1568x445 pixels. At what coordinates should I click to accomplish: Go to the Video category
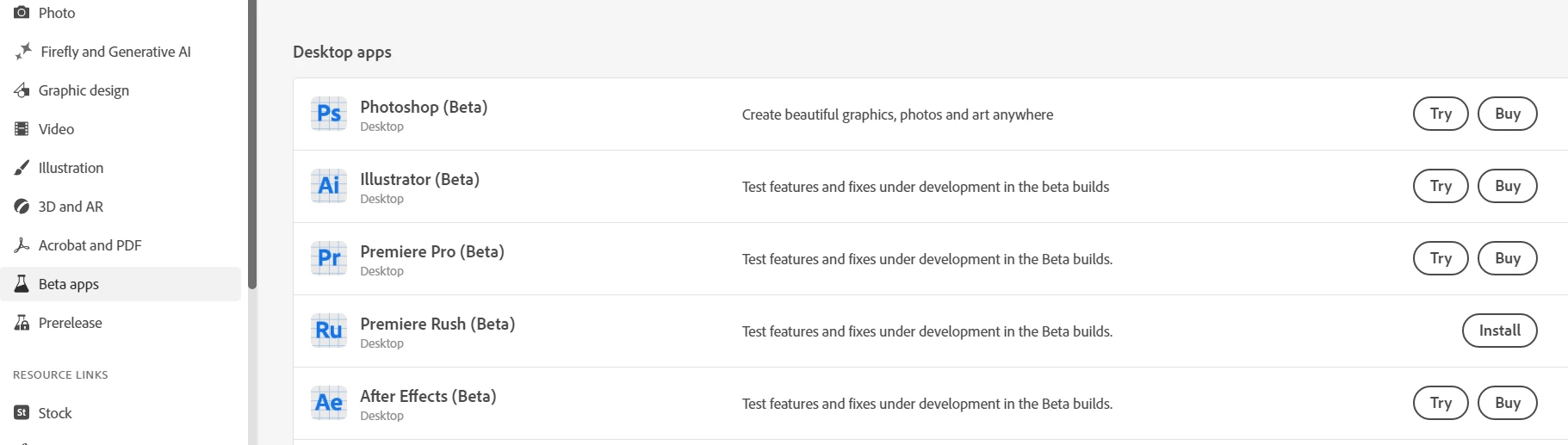click(56, 129)
